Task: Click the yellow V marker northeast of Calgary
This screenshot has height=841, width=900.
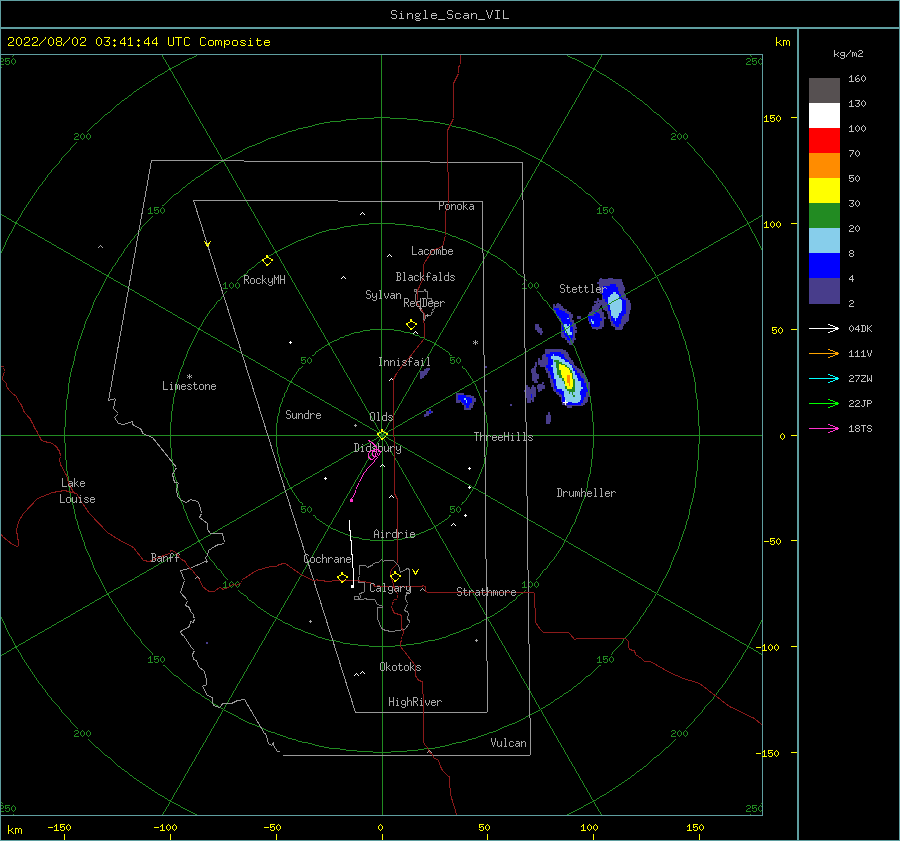Action: coord(416,572)
